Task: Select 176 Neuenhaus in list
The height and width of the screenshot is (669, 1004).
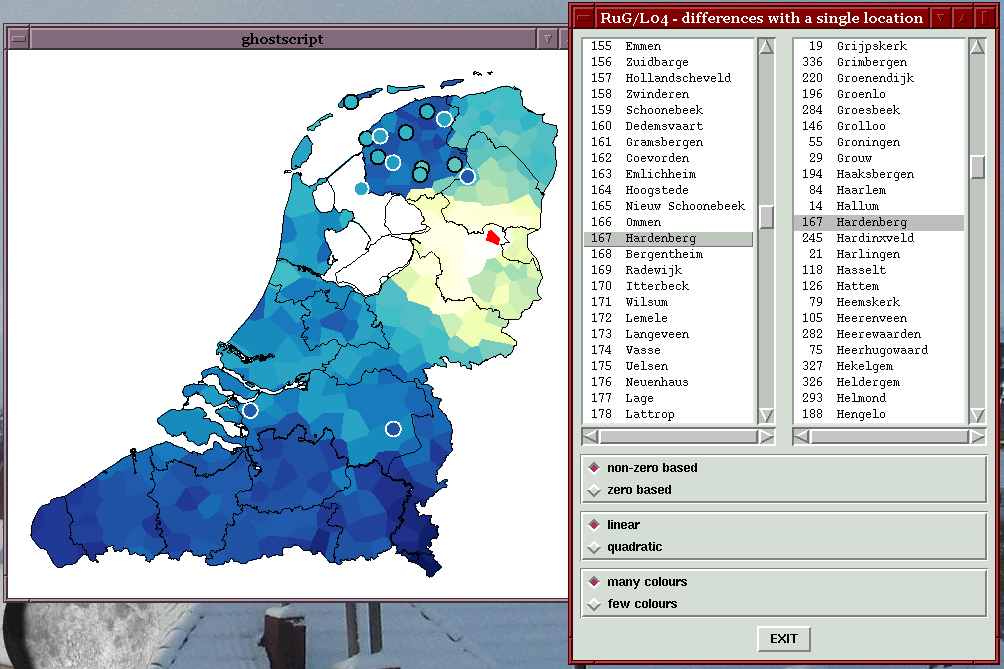Action: click(x=668, y=382)
